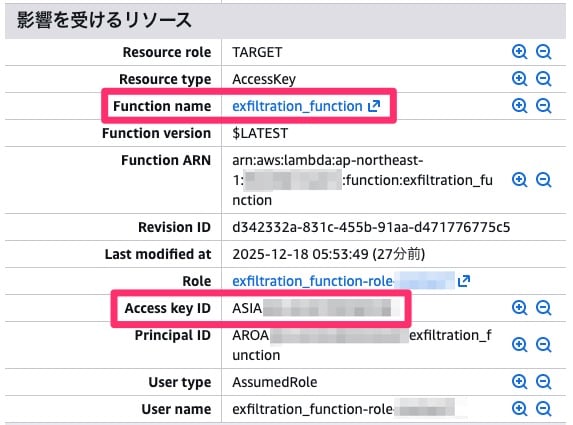Click zoom-out filter icon for Resource role
This screenshot has height=425, width=573.
click(543, 52)
